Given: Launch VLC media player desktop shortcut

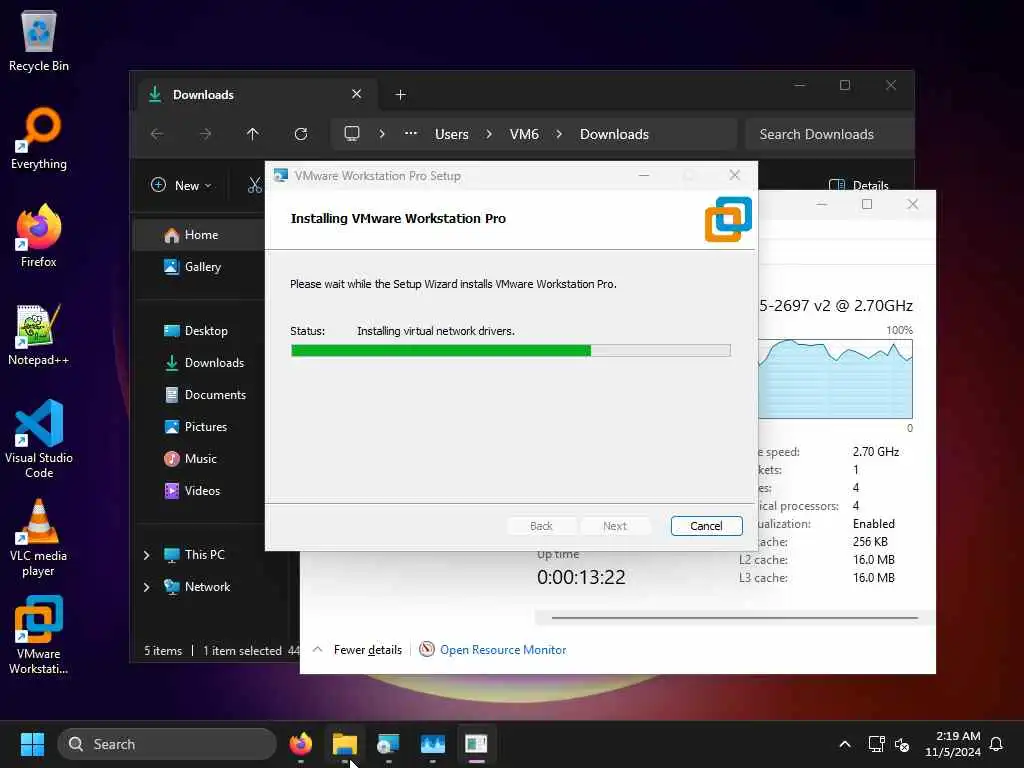Looking at the screenshot, I should pyautogui.click(x=39, y=538).
